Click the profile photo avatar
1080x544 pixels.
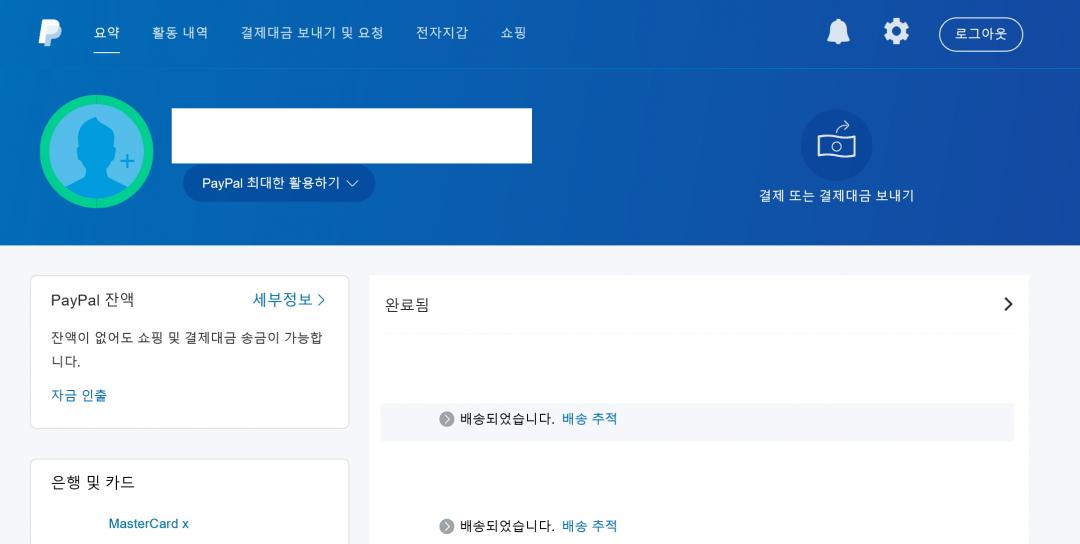96,152
